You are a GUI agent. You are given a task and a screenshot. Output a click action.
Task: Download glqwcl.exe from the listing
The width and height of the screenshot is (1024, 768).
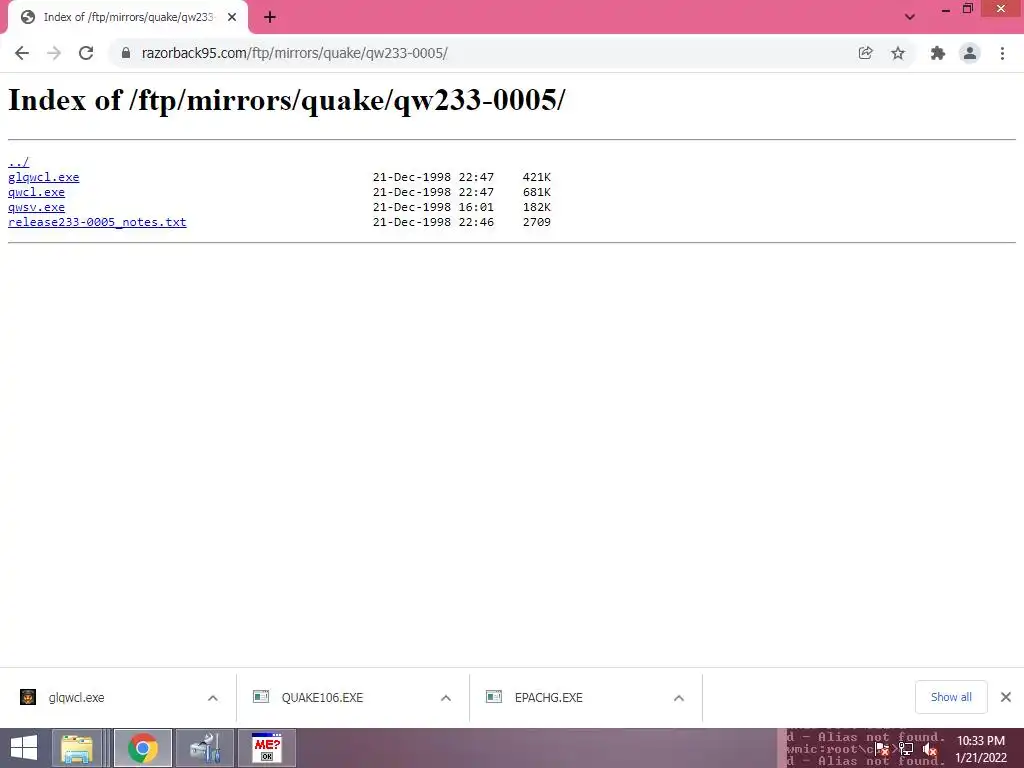44,177
